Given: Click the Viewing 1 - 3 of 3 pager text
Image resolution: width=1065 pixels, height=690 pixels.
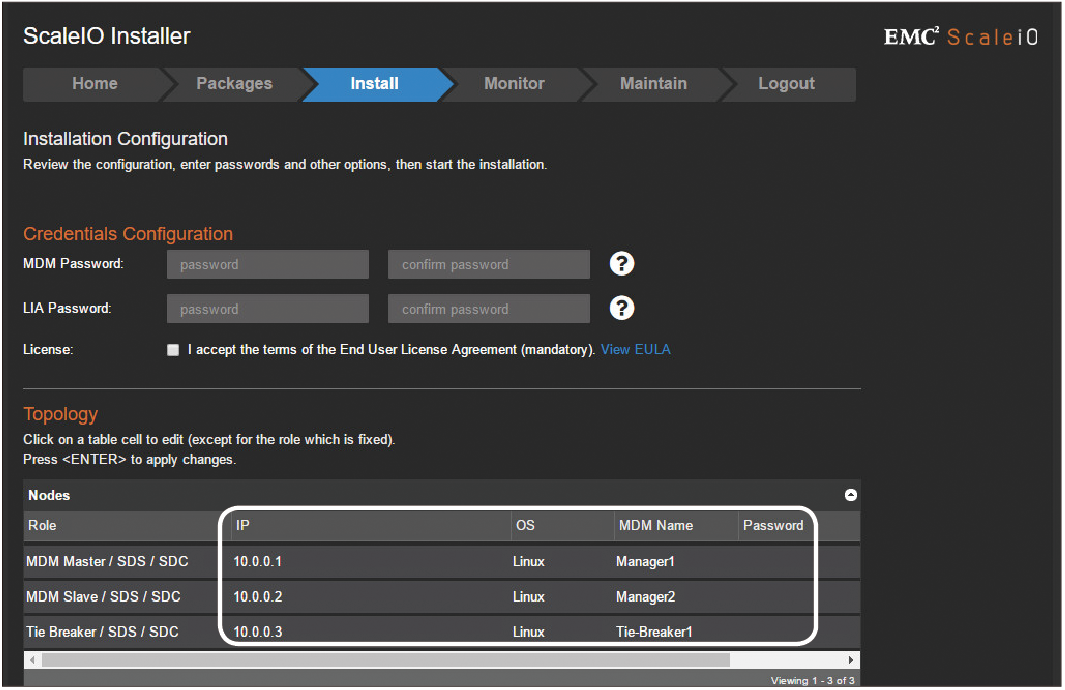Looking at the screenshot, I should (812, 680).
